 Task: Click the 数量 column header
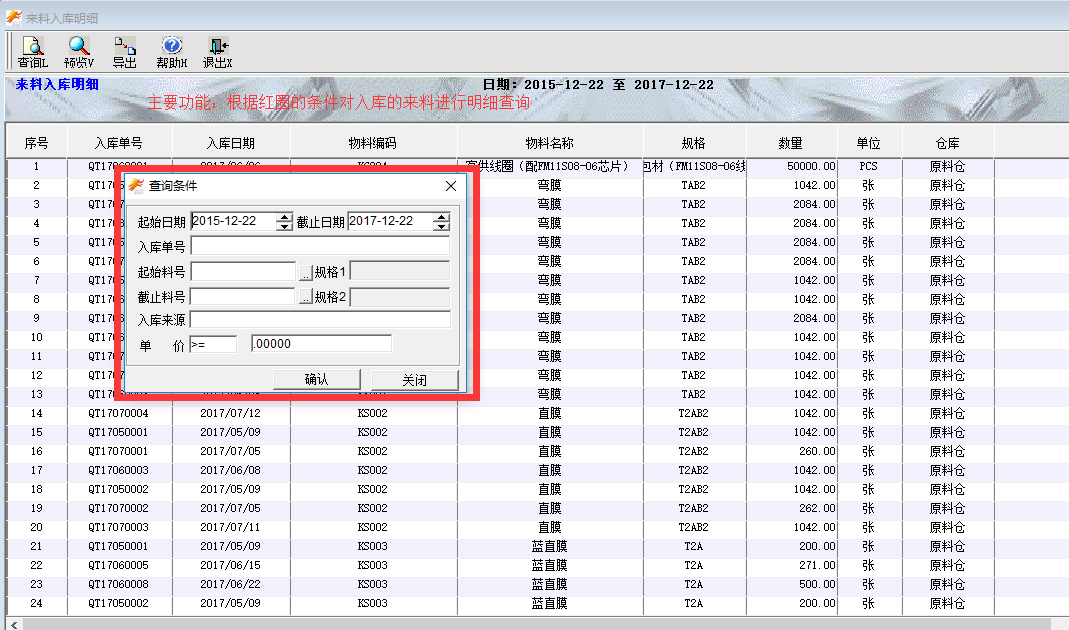tap(791, 142)
